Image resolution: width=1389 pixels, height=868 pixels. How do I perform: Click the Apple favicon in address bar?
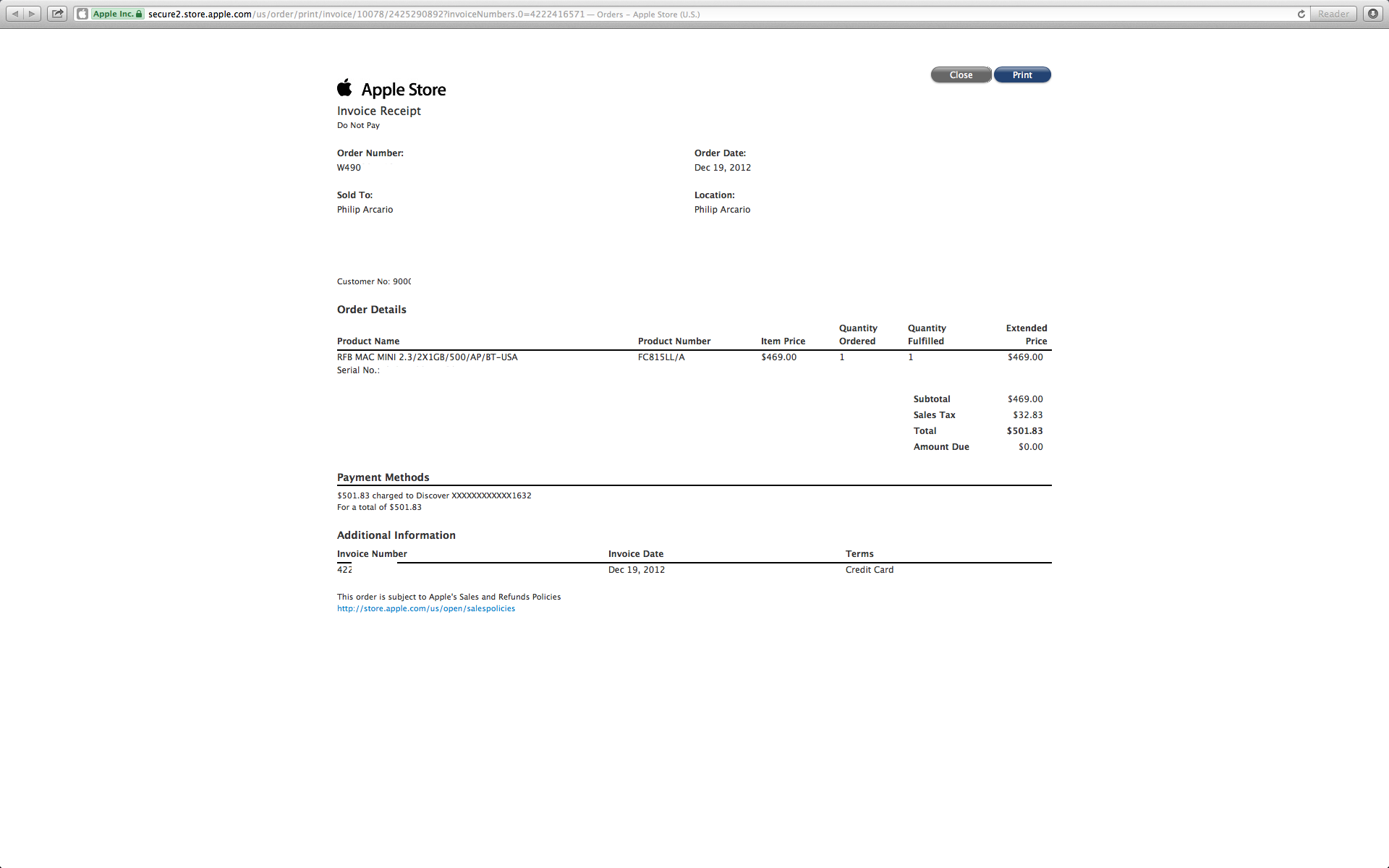(82, 14)
